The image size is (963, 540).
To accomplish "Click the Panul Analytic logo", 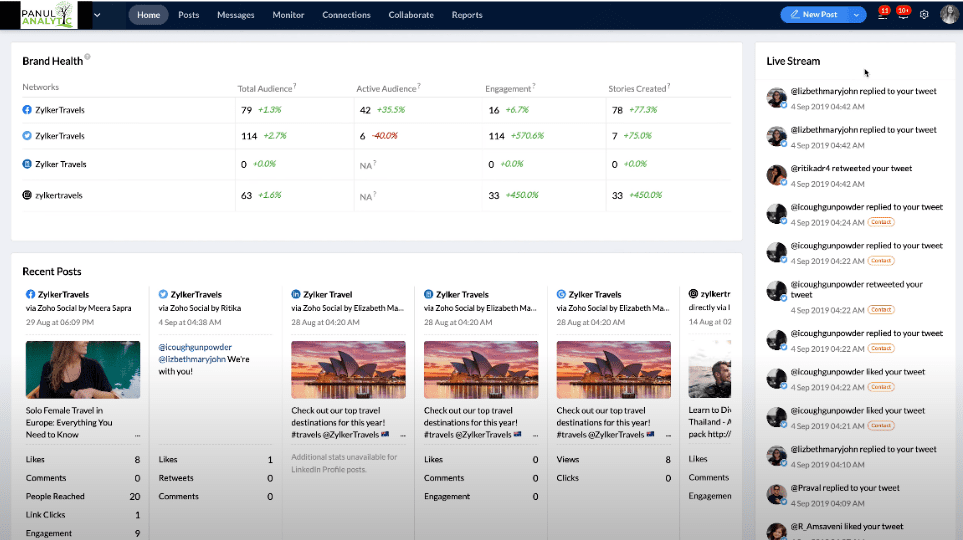I will [x=47, y=15].
